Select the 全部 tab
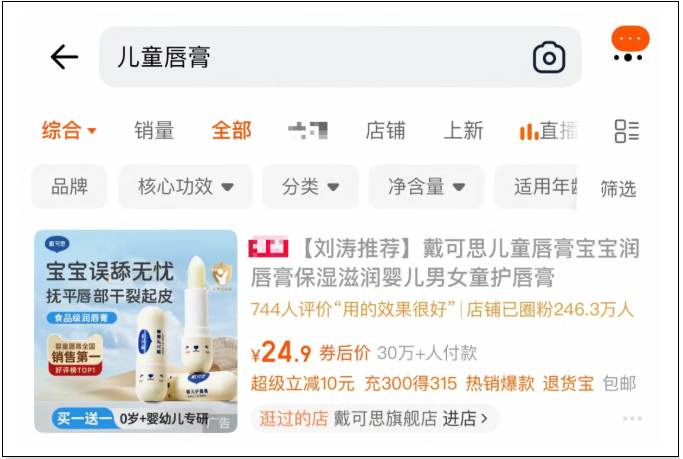This screenshot has height=459, width=683. coord(232,130)
